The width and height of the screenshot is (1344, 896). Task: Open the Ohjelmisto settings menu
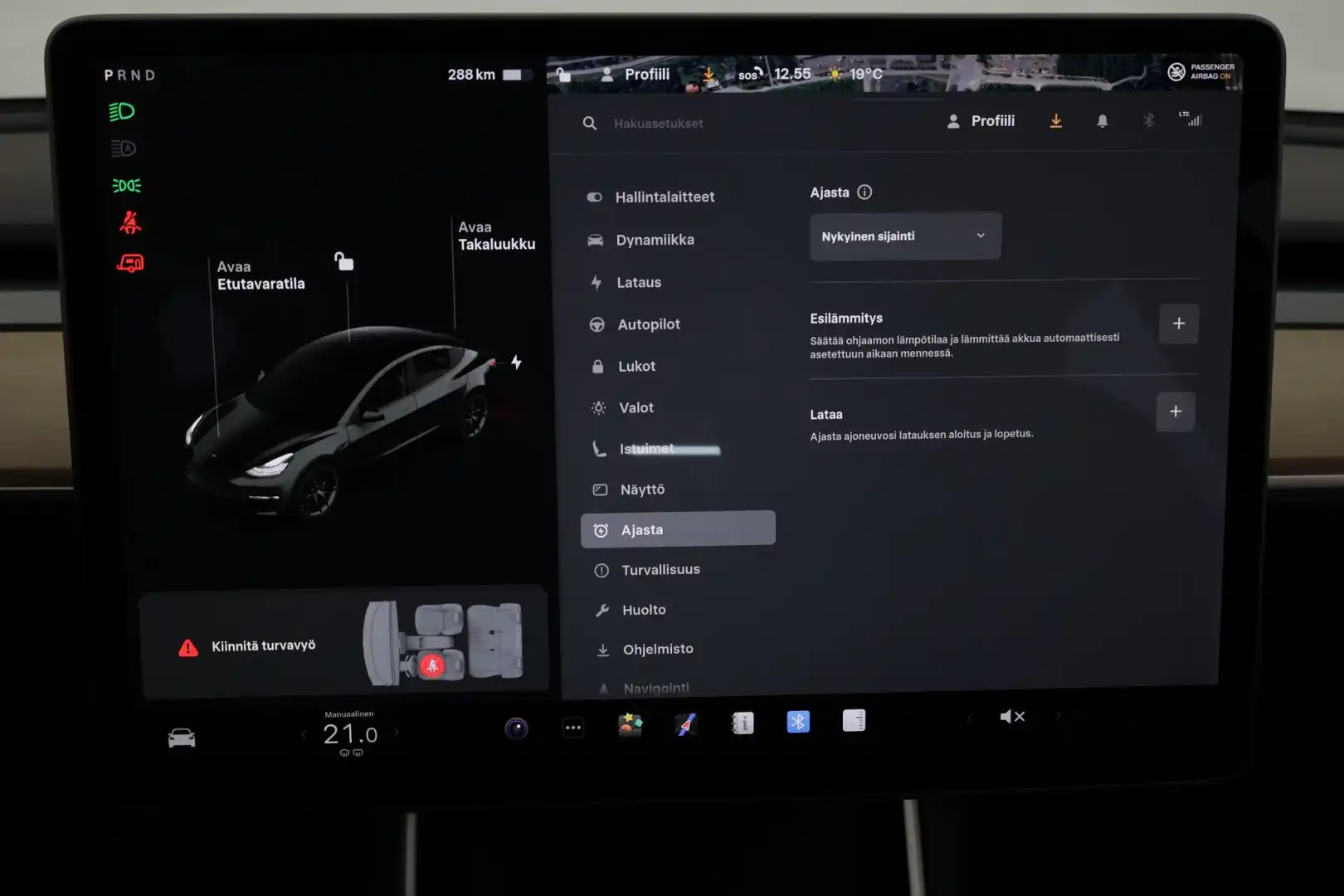pos(645,650)
